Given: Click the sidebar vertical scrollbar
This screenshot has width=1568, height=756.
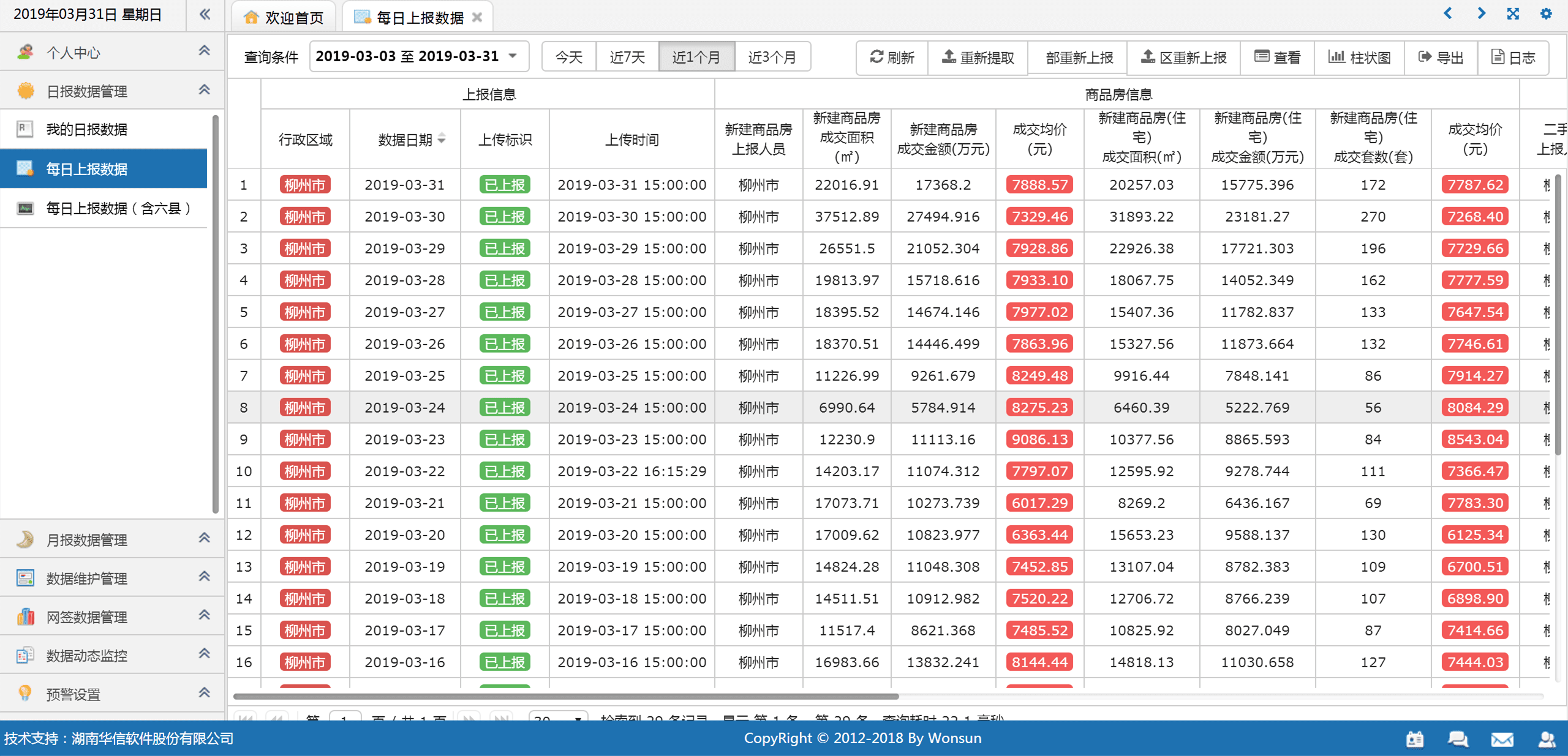Looking at the screenshot, I should pyautogui.click(x=215, y=313).
